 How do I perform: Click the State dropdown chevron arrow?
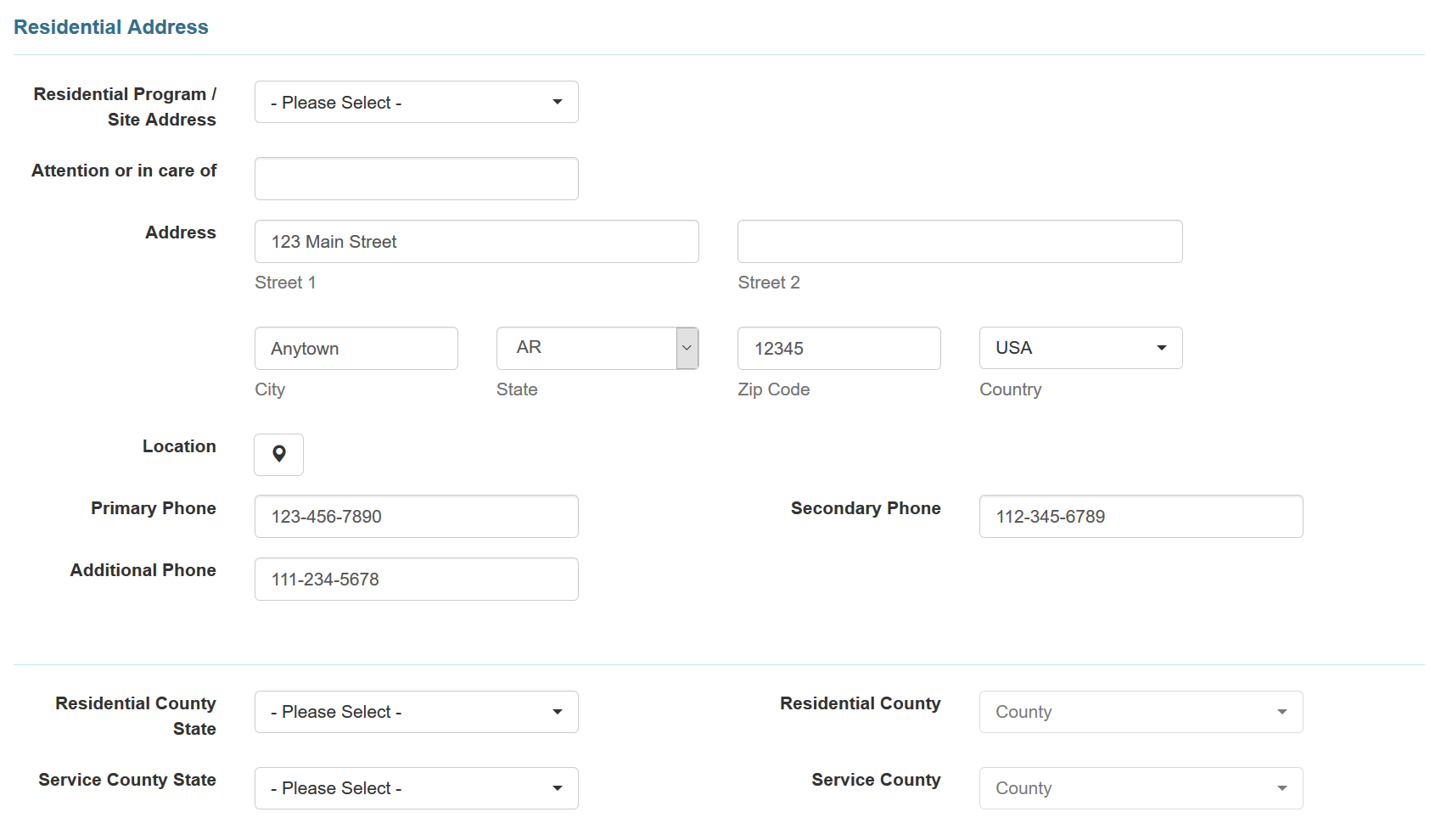687,348
